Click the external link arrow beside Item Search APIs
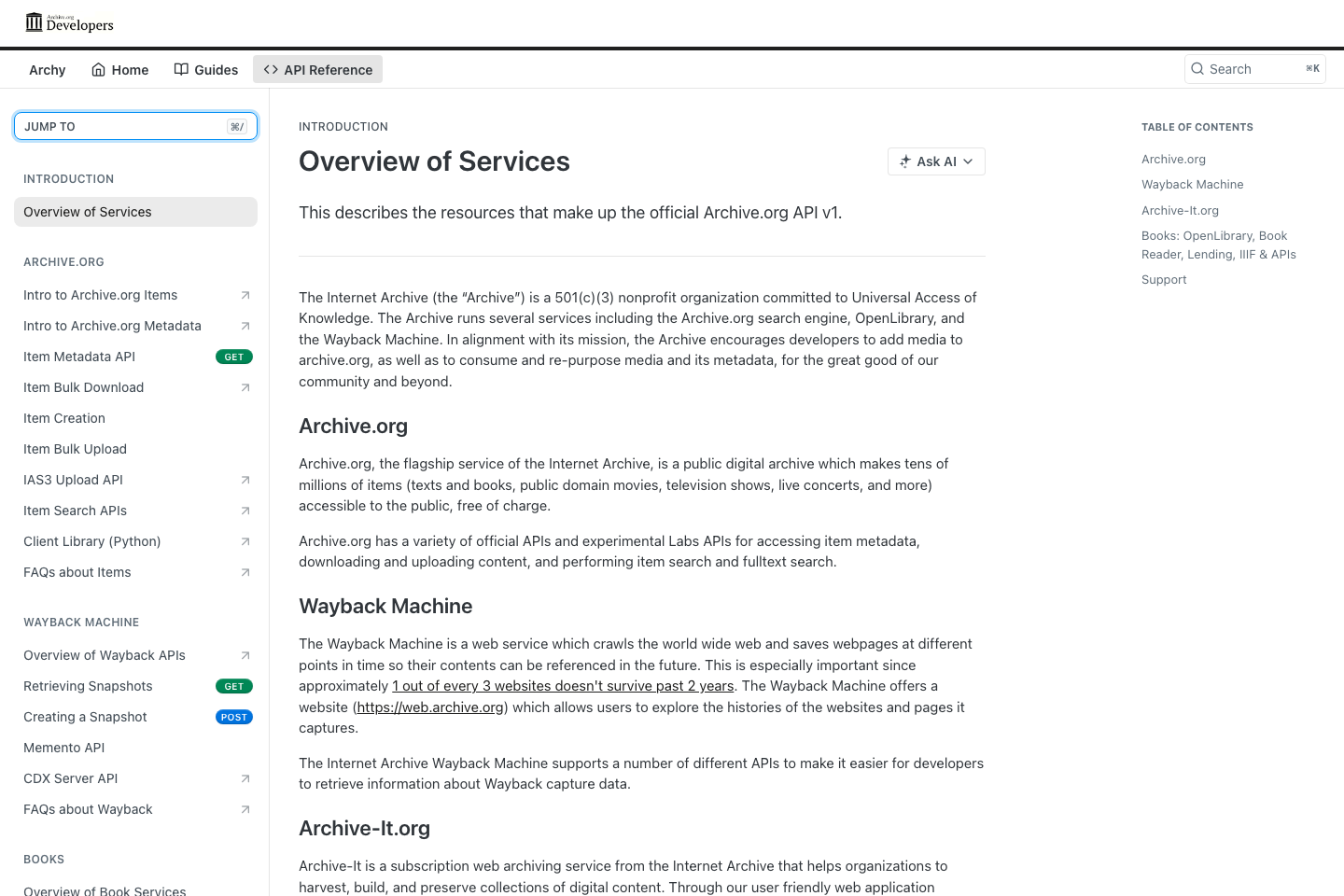This screenshot has width=1344, height=896. pos(245,511)
